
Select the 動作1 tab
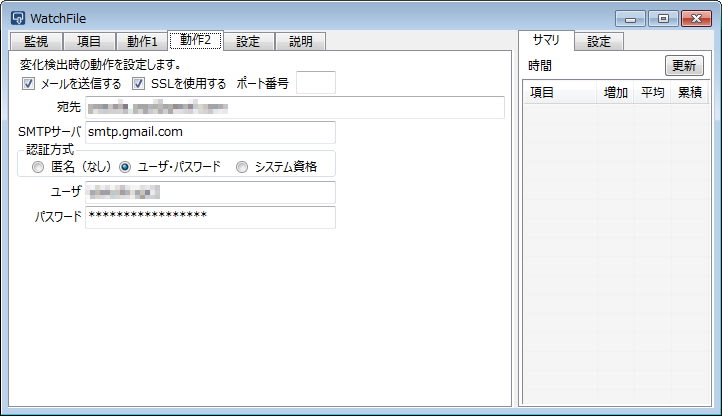(x=142, y=41)
